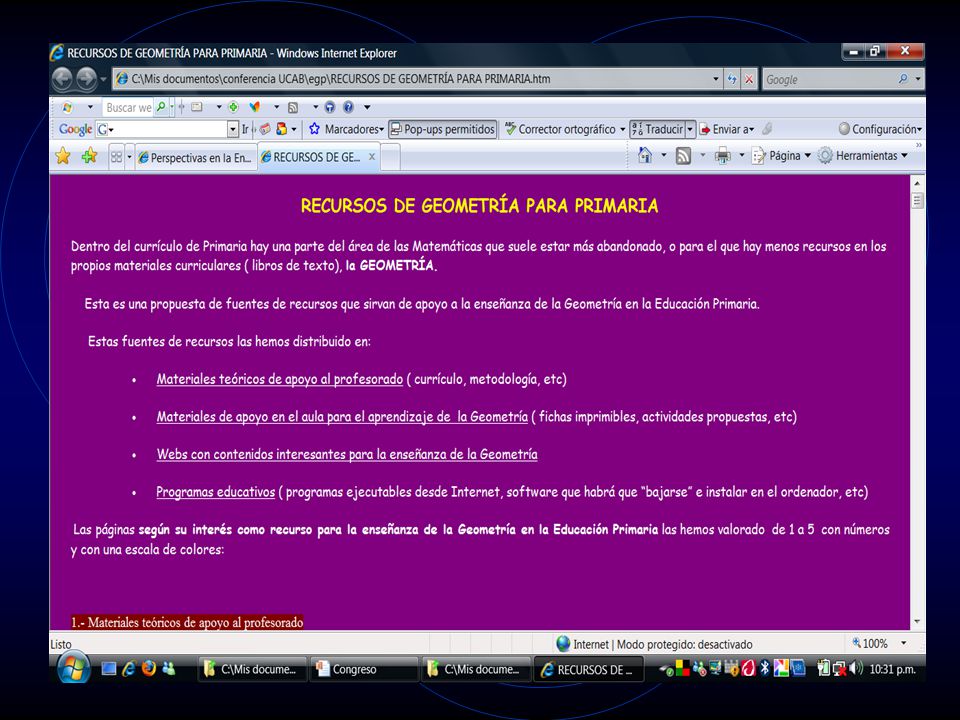Open the Enviar a menu
The height and width of the screenshot is (720, 960).
point(727,129)
